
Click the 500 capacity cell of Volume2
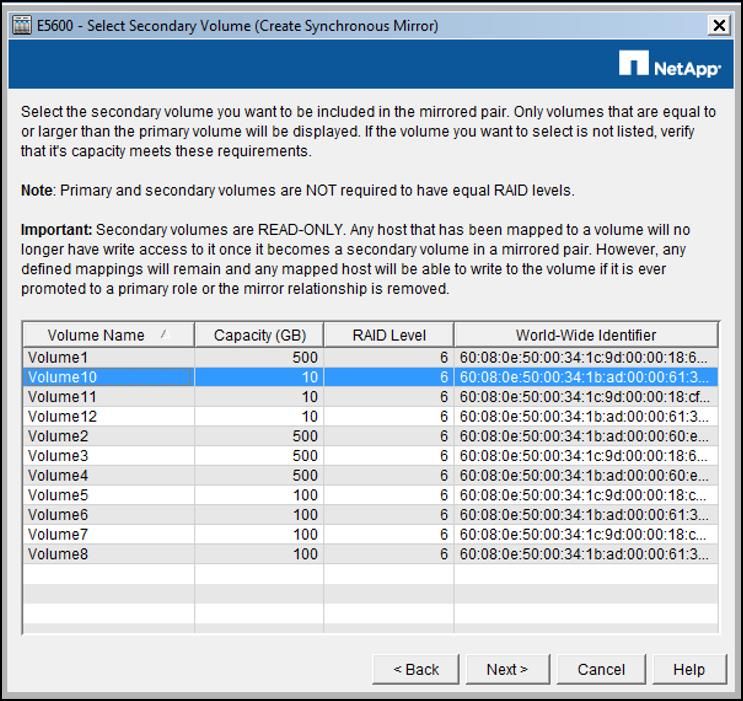(259, 436)
